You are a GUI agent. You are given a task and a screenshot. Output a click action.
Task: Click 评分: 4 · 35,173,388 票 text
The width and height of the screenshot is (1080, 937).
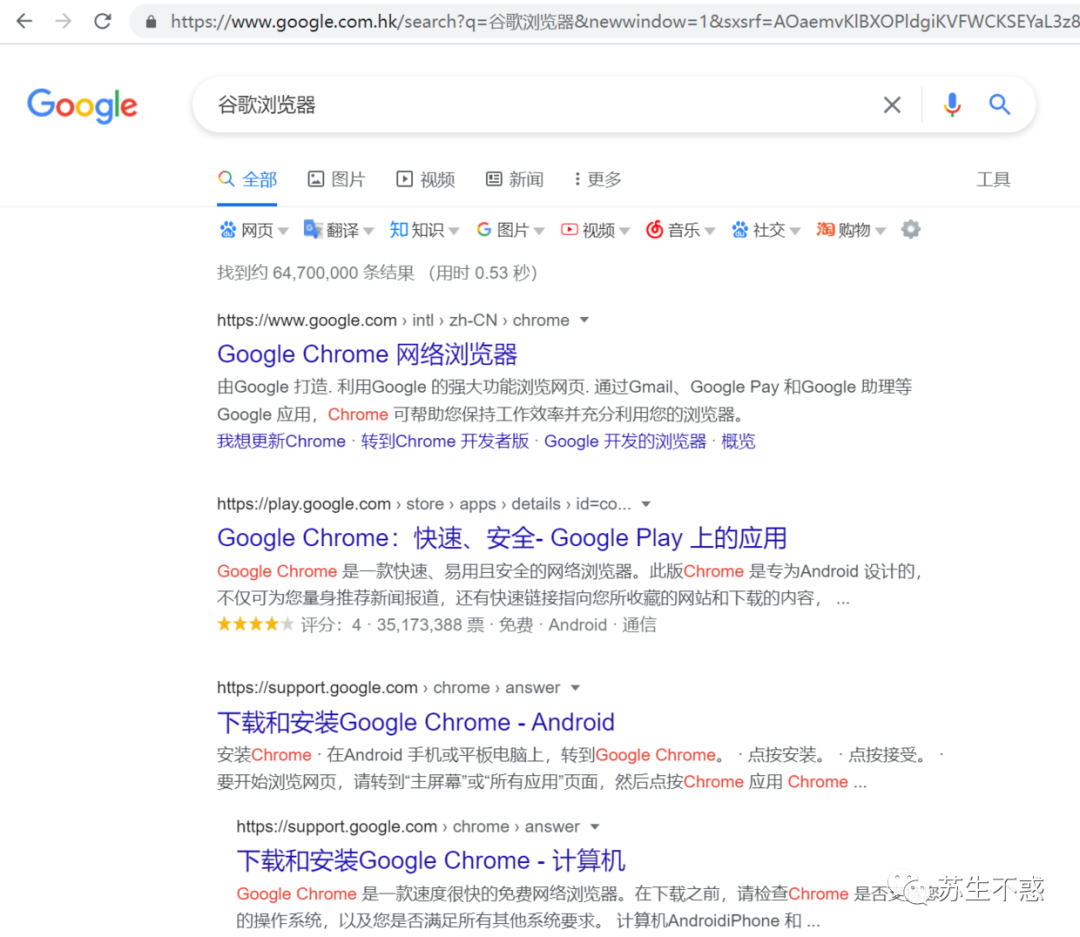pos(393,625)
